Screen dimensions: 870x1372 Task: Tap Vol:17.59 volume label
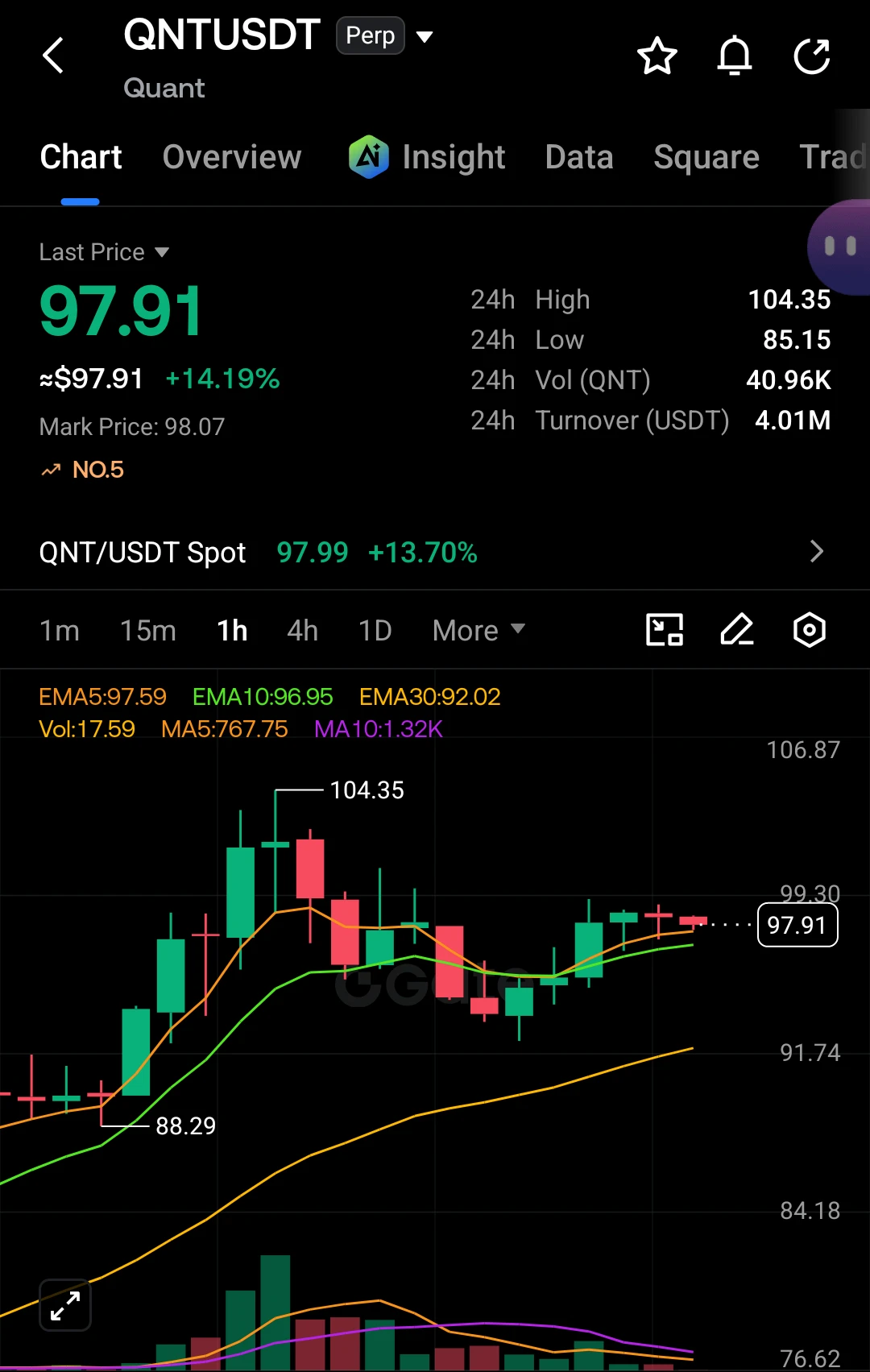87,729
